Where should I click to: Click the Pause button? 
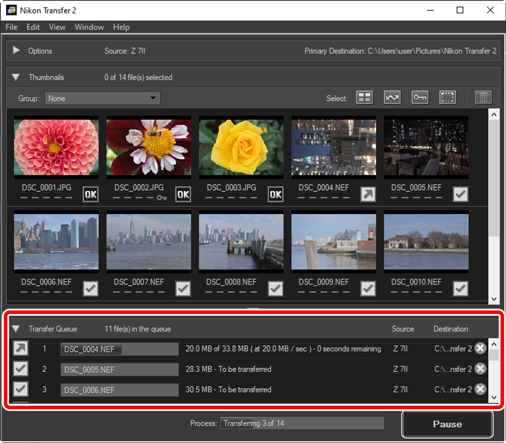coord(447,424)
